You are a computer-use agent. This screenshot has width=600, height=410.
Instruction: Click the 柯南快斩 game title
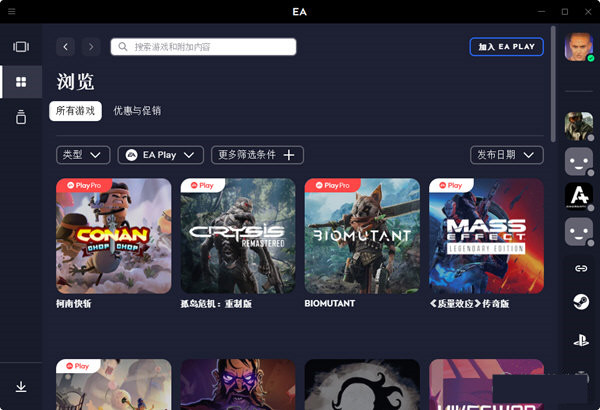point(73,304)
